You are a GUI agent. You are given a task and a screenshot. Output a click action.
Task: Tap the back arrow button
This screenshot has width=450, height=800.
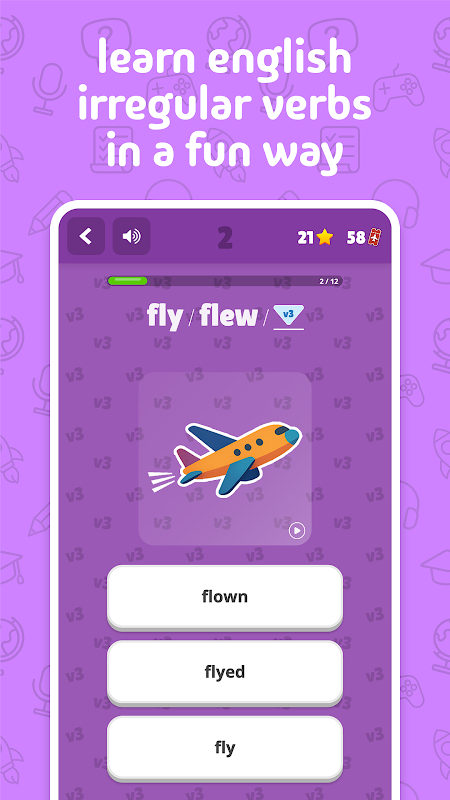click(x=86, y=236)
